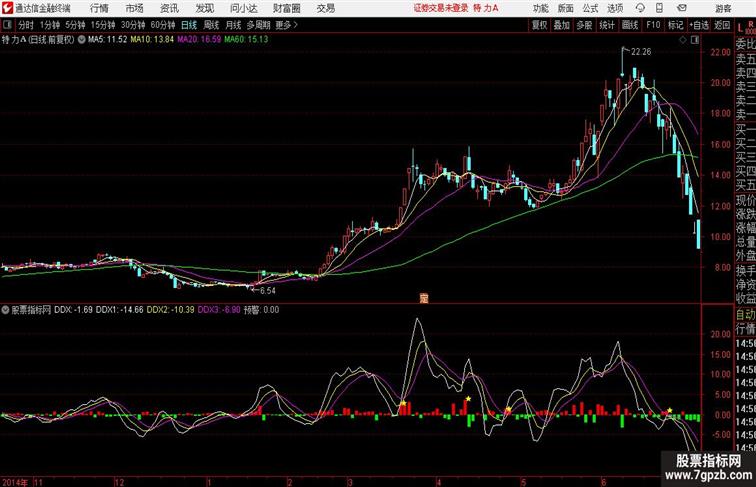Click the MA10: 13.84 label
The image size is (756, 487).
point(152,40)
